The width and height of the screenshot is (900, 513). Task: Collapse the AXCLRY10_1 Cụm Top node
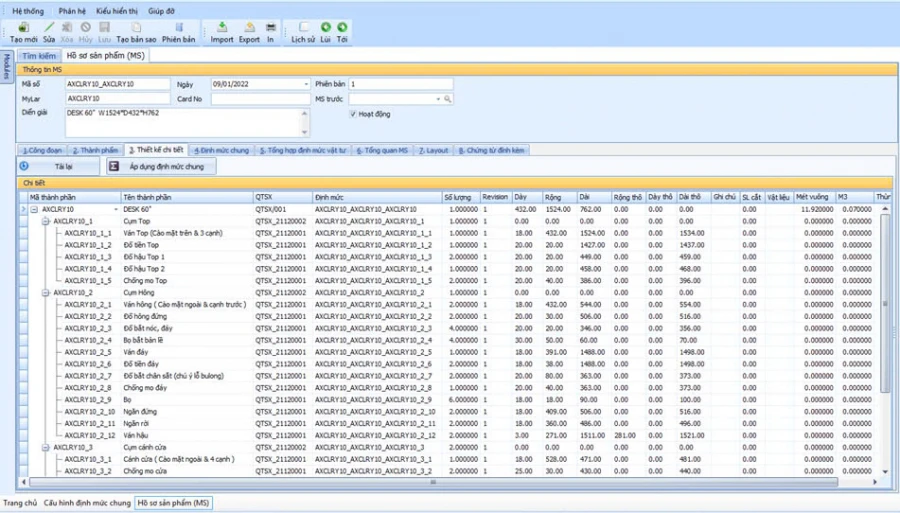[46, 221]
